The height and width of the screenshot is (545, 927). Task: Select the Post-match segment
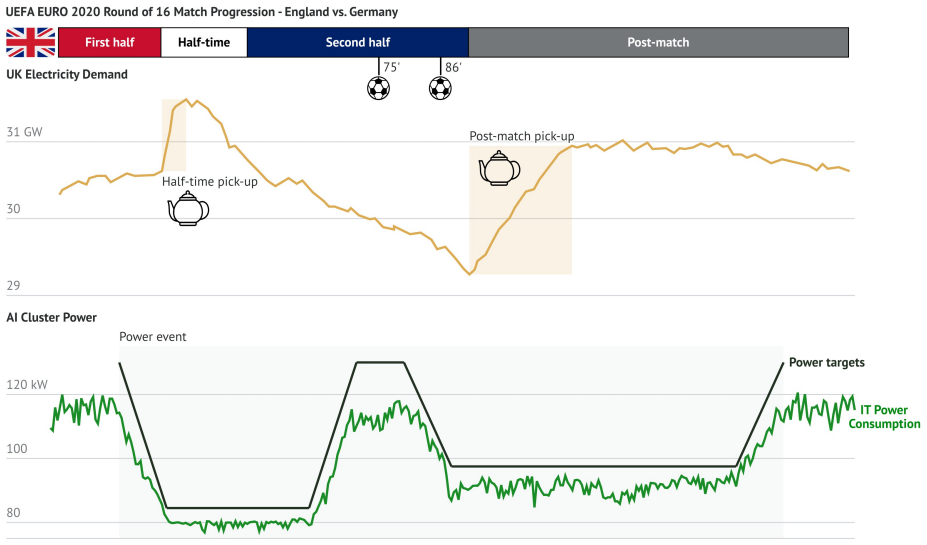[x=659, y=43]
